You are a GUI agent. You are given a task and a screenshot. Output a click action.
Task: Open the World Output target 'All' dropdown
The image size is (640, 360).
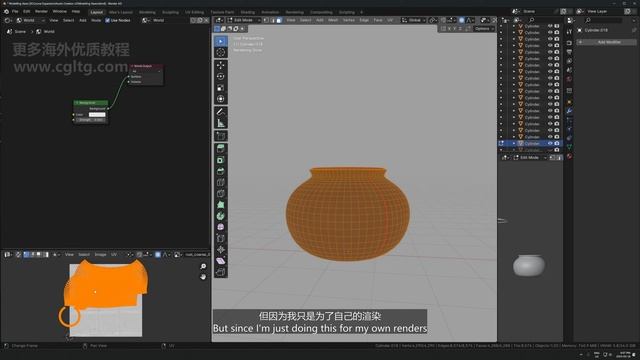tap(146, 71)
